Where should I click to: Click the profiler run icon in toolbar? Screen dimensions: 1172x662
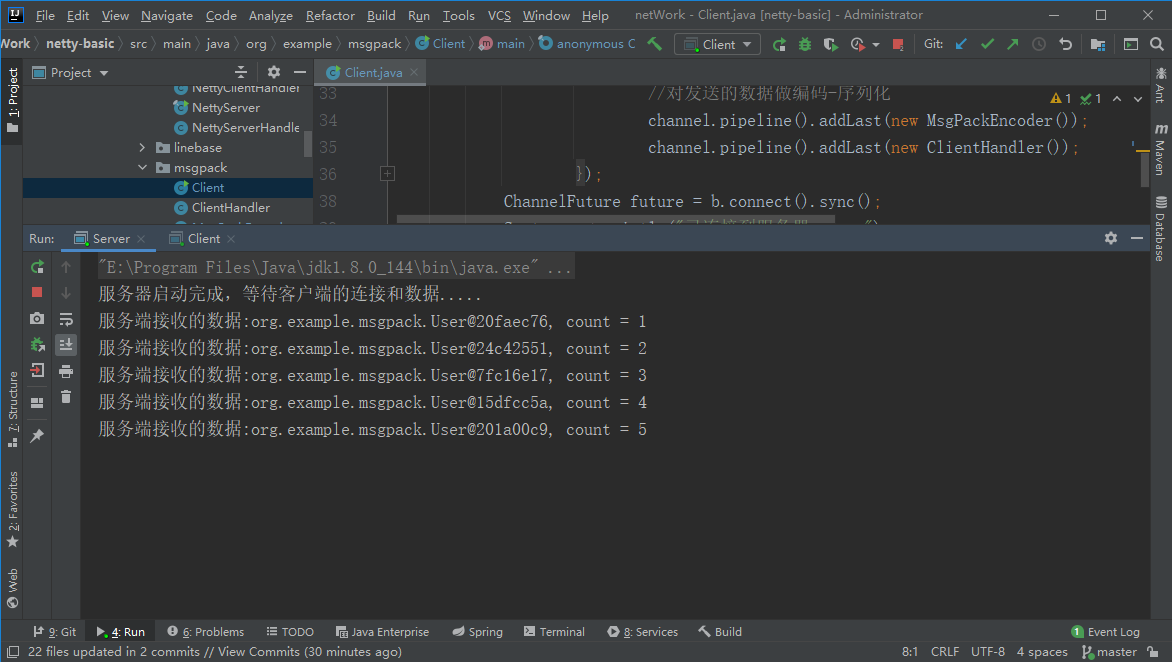[857, 44]
